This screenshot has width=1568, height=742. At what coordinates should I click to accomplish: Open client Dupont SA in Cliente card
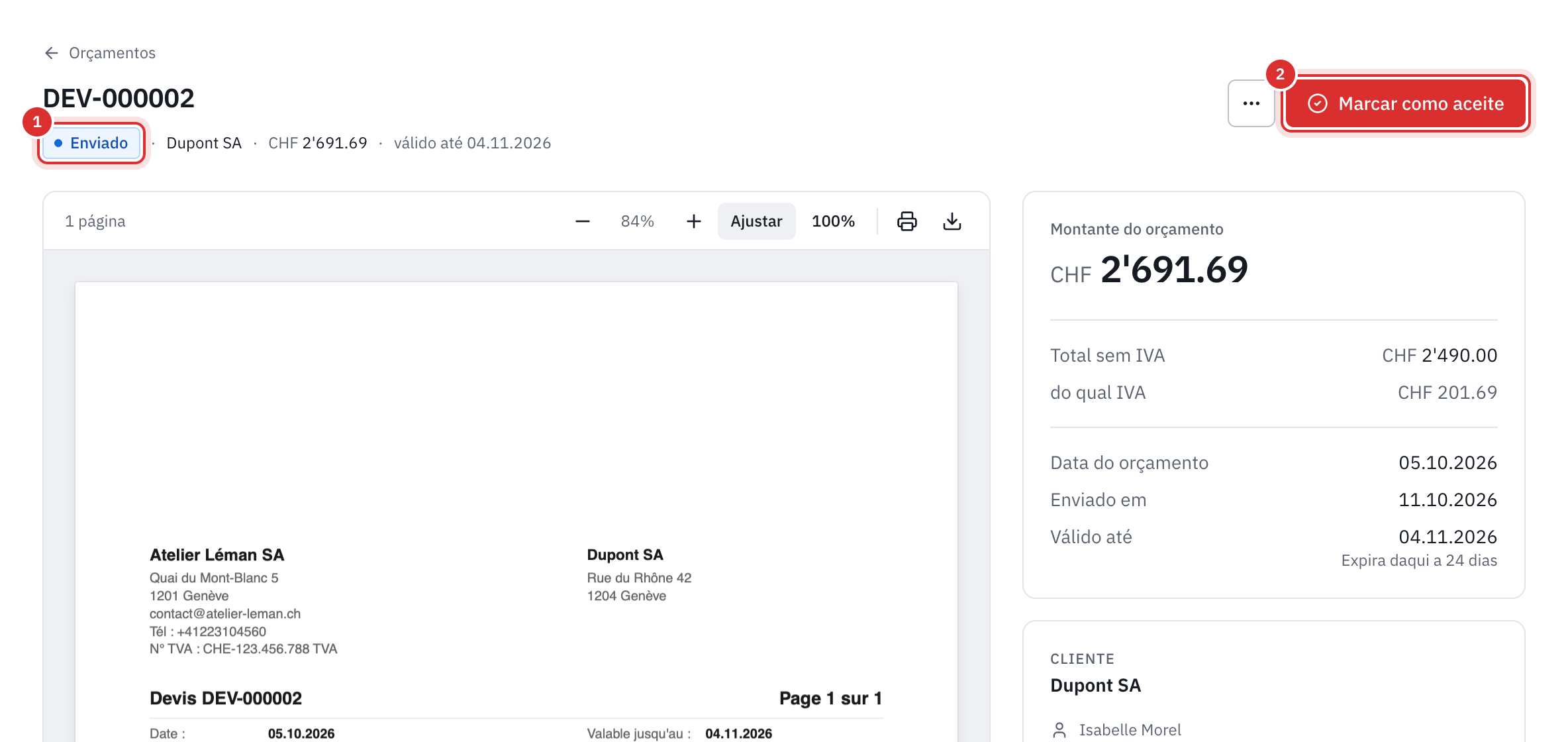(1095, 686)
